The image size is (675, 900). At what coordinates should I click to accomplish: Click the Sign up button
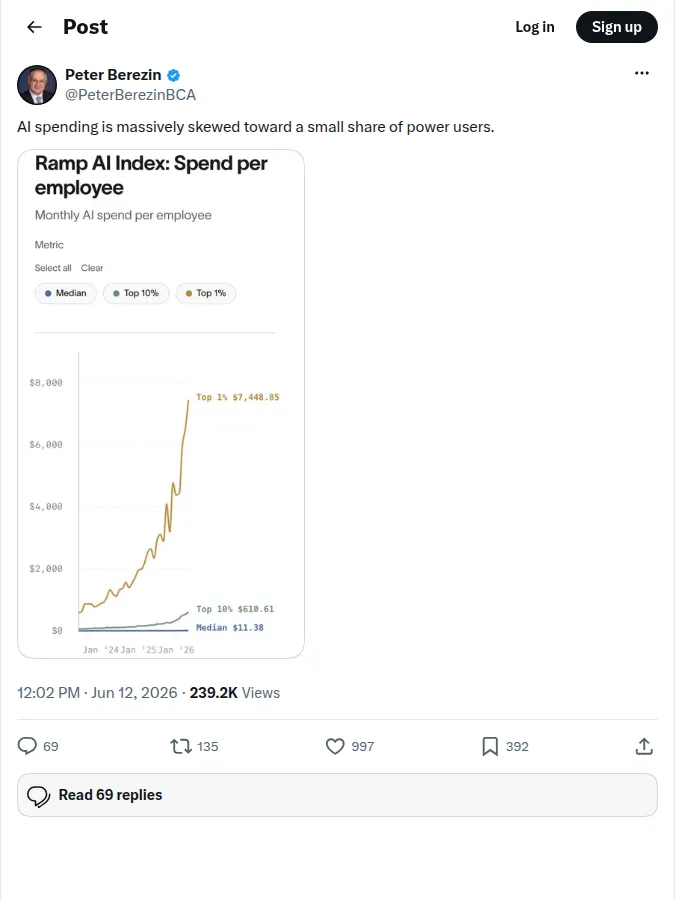[616, 27]
